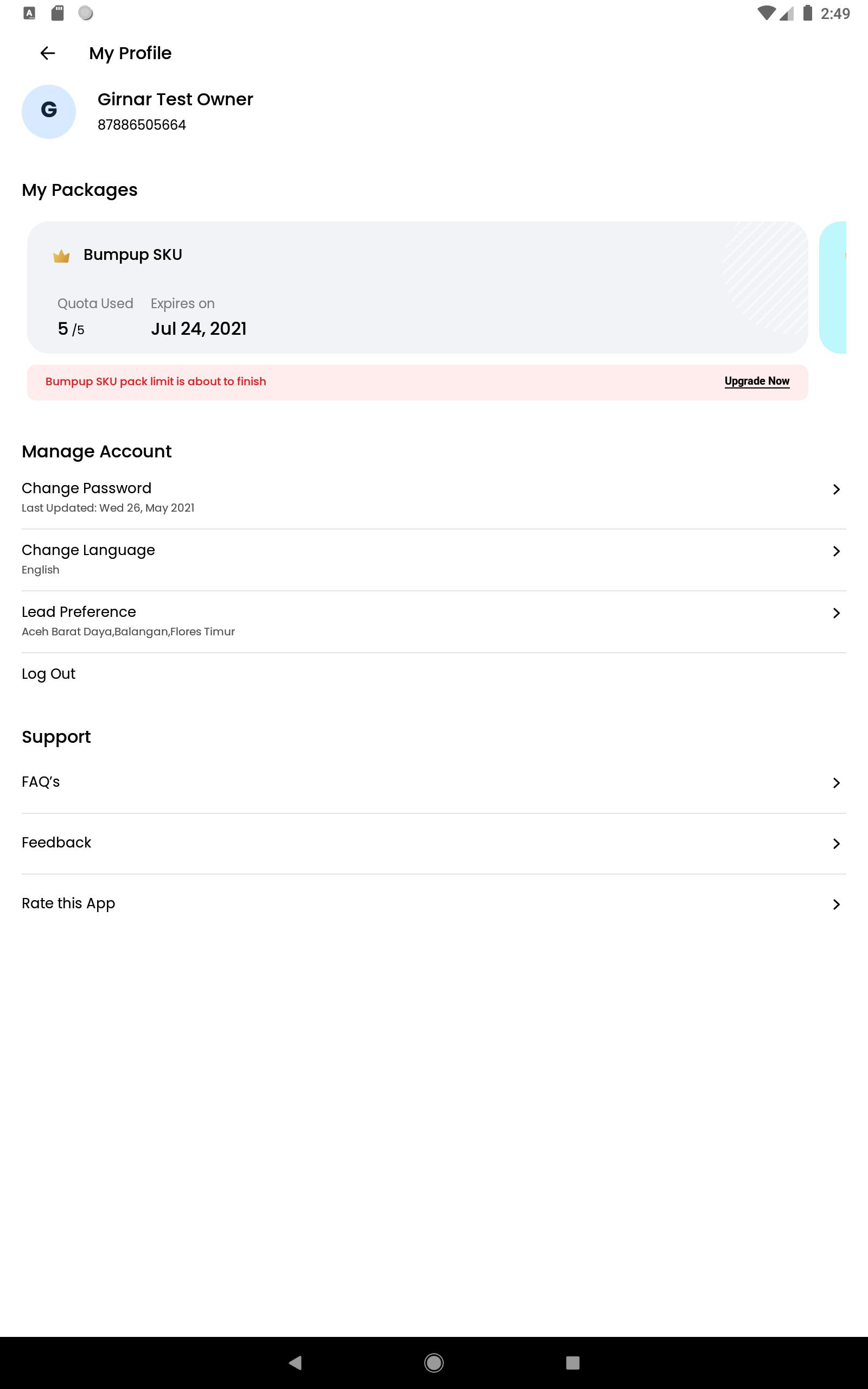Open Feedback
Screen dimensions: 868x1389
433,843
